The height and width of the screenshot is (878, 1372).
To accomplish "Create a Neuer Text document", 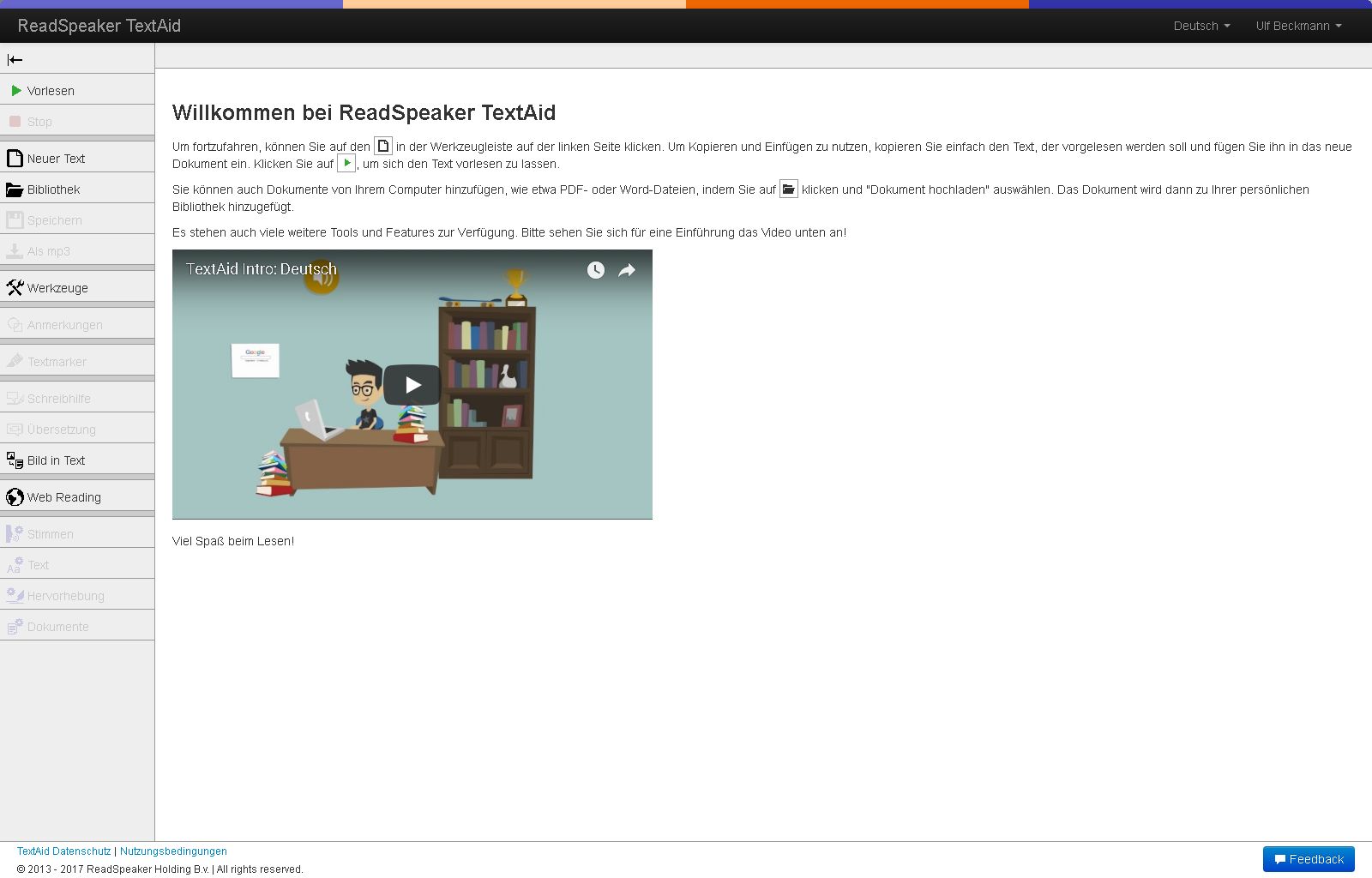I will coord(77,158).
